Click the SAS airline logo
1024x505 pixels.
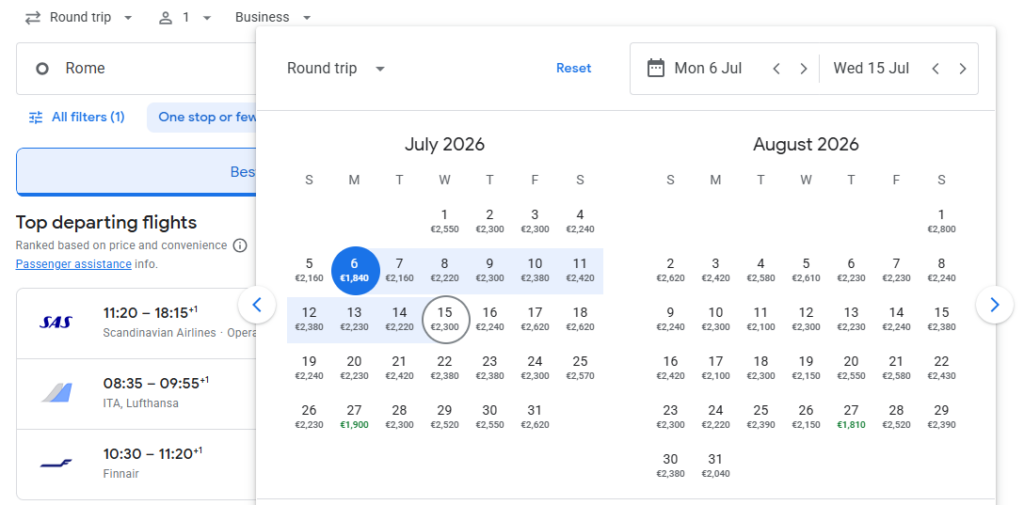coord(56,322)
